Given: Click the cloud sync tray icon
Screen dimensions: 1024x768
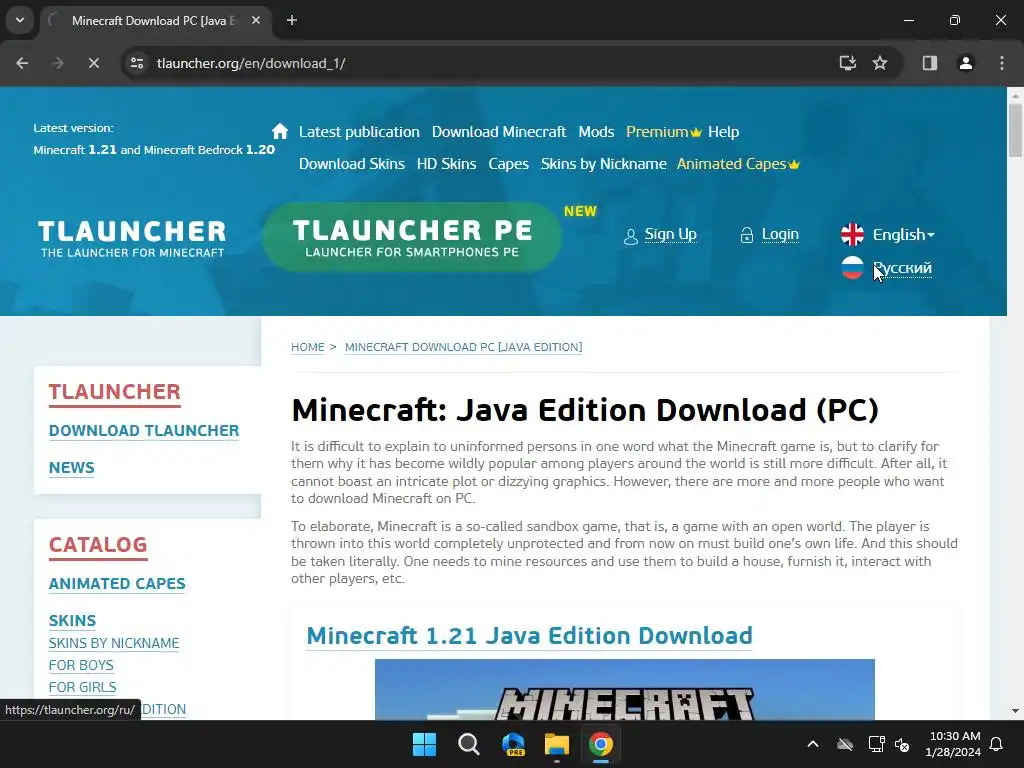Looking at the screenshot, I should (x=845, y=744).
